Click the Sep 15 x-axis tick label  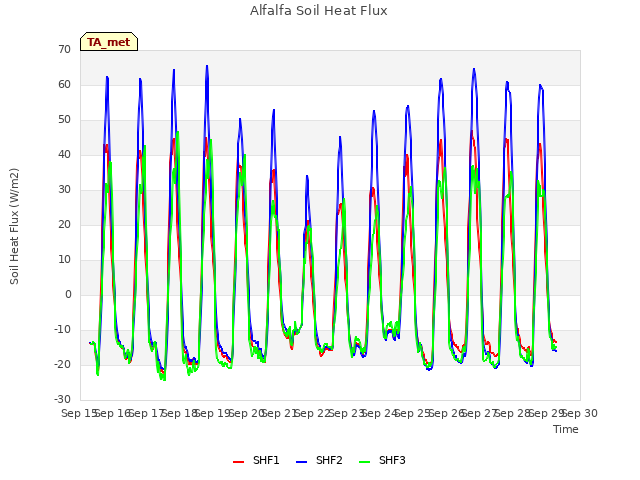[79, 413]
